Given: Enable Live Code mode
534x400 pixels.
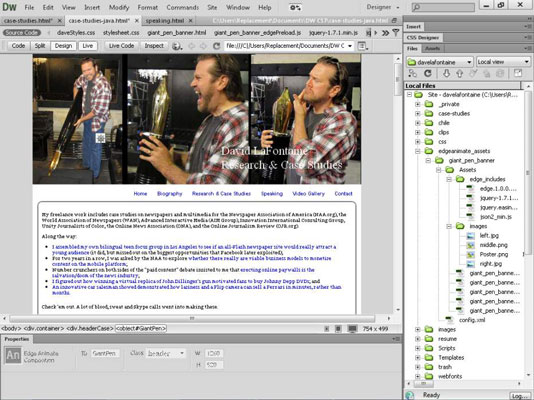Looking at the screenshot, I should (x=121, y=46).
